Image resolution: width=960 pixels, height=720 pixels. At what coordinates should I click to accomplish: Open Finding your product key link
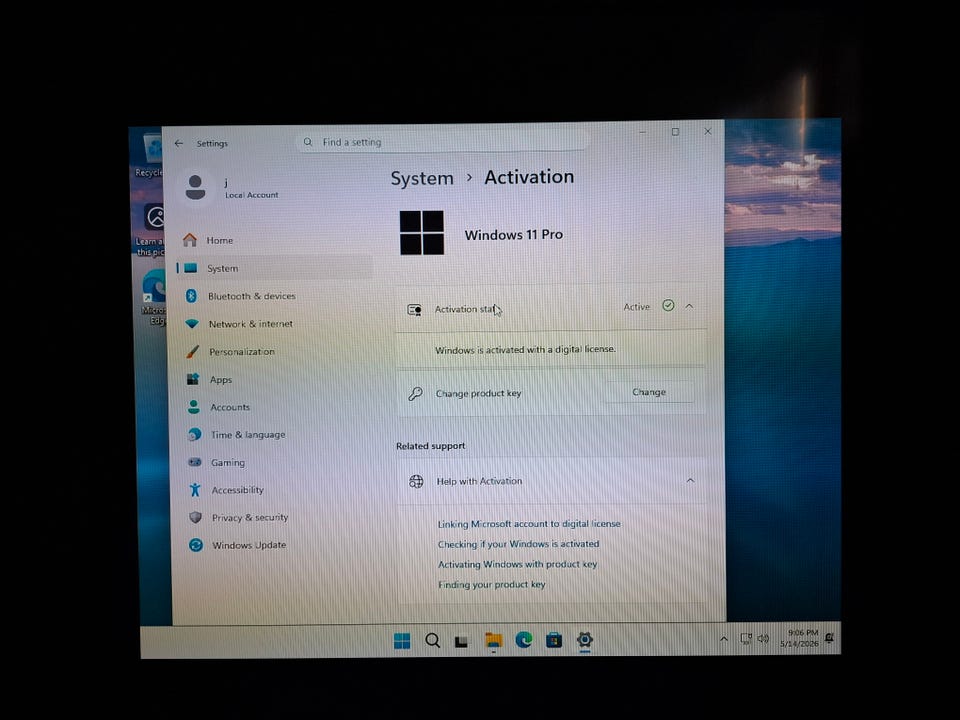pos(491,585)
